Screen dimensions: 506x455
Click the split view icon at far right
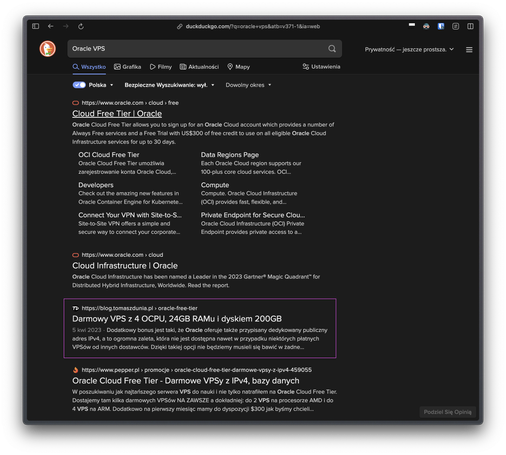coord(470,26)
